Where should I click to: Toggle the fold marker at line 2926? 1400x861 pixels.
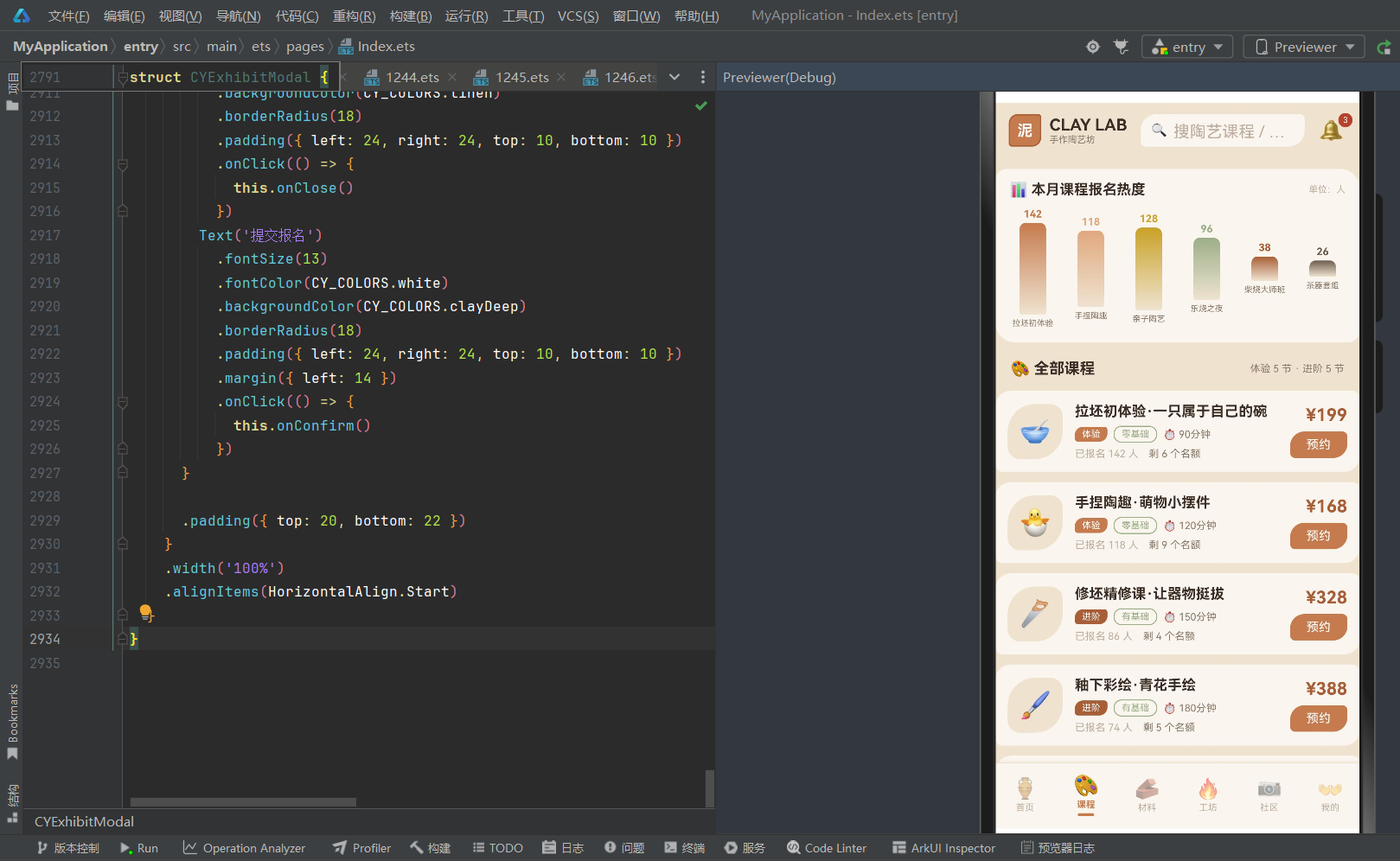(x=123, y=449)
